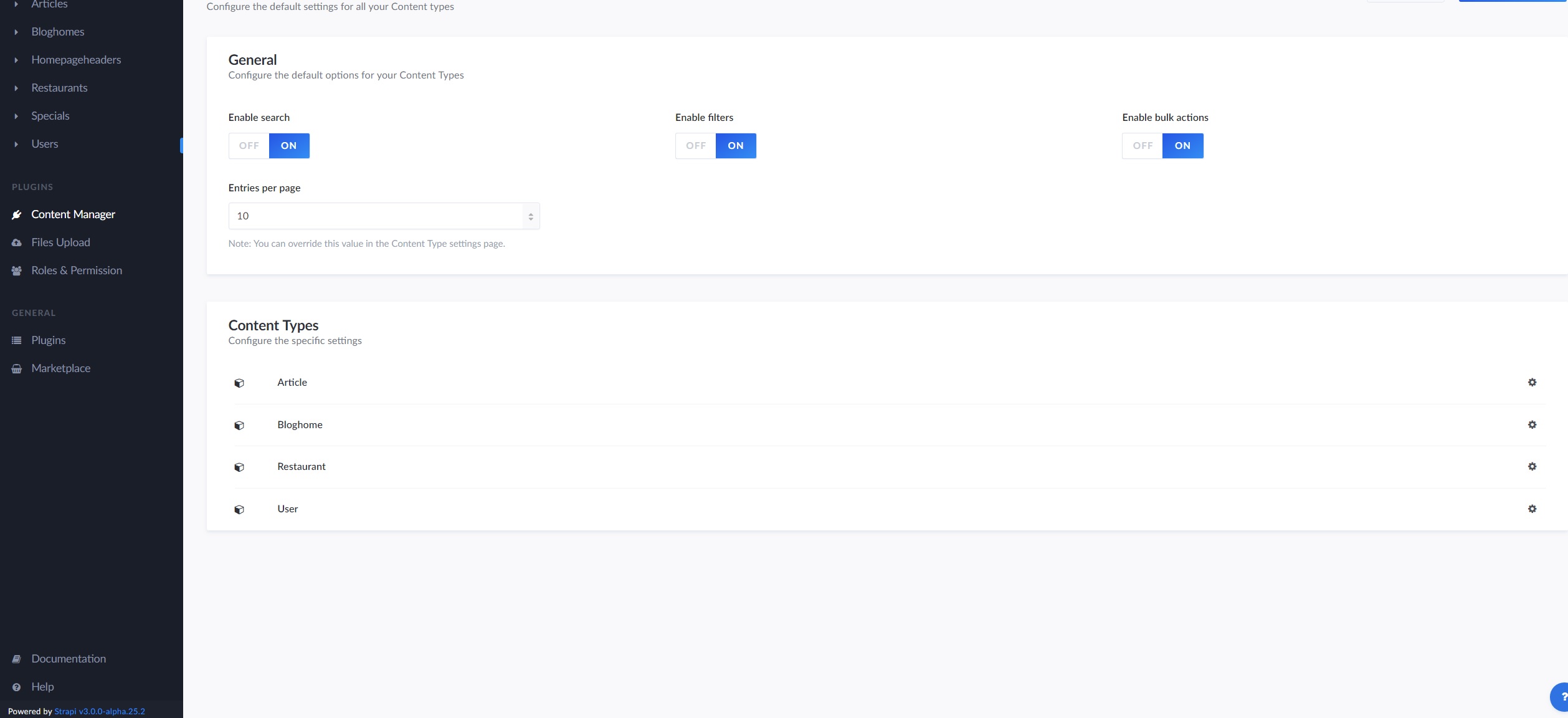Click the cube icon next to Restaurant
1568x718 pixels.
239,467
